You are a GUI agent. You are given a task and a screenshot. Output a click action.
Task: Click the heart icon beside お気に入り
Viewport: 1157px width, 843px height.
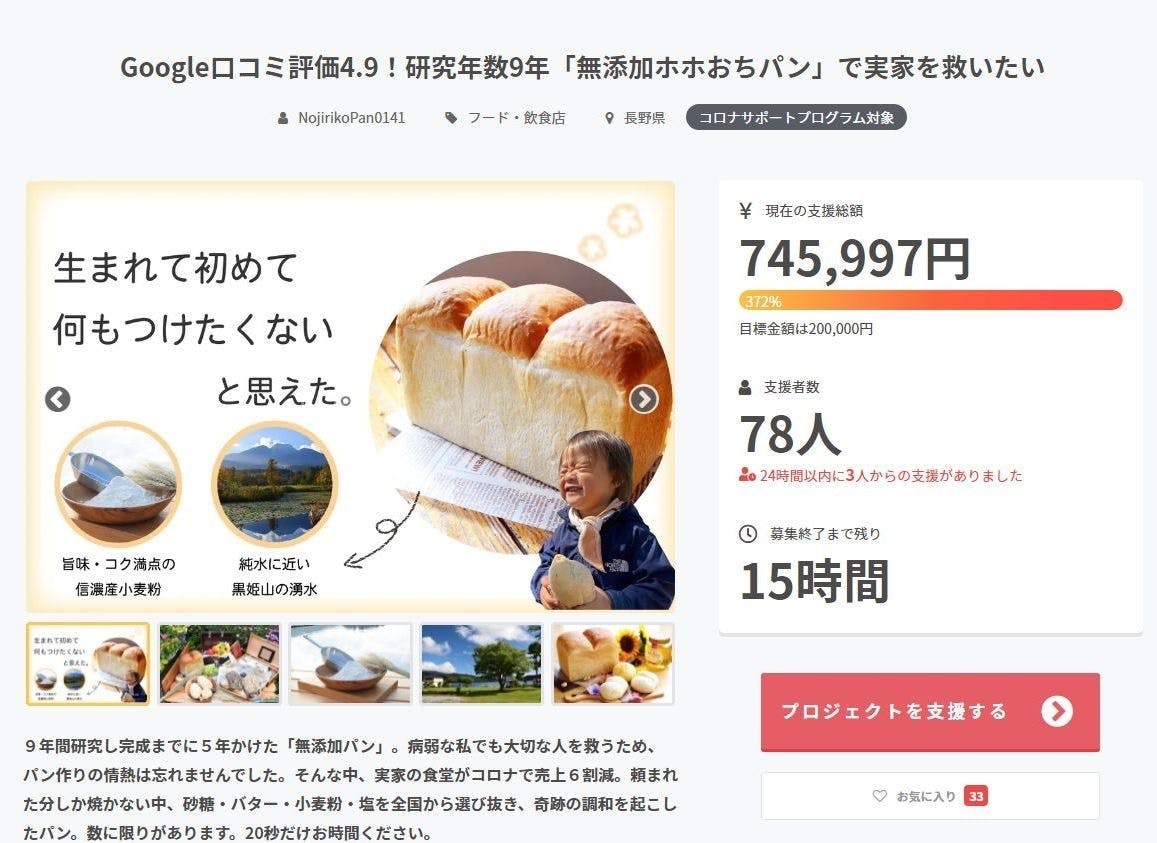click(880, 796)
